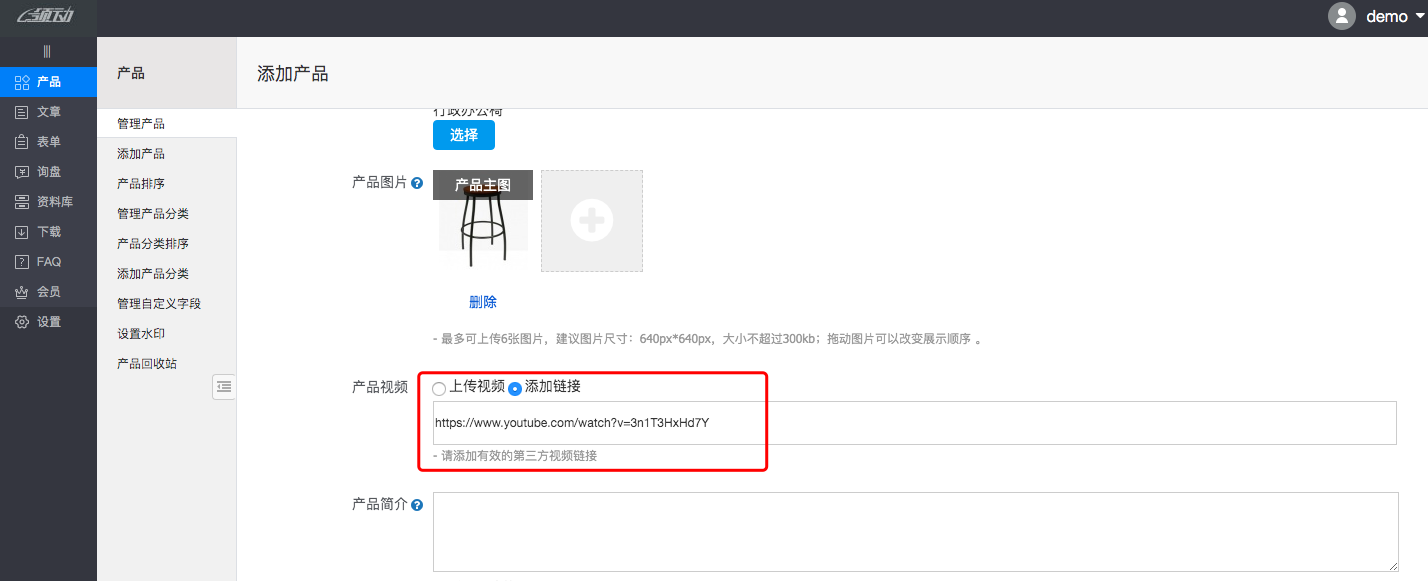The width and height of the screenshot is (1428, 581).
Task: Open the 会员 (Members) crown icon
Action: pos(20,291)
